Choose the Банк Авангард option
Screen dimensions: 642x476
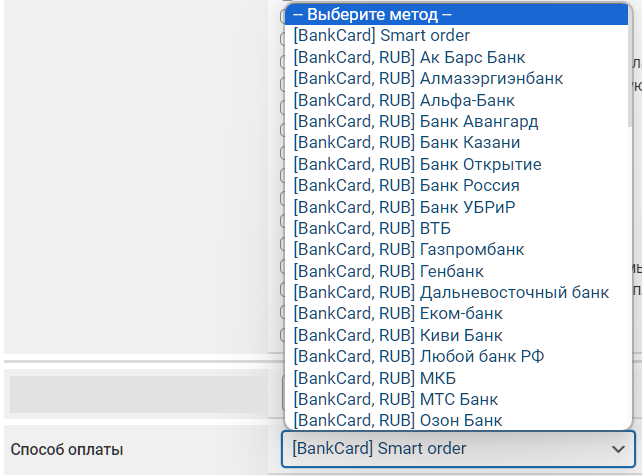point(416,121)
